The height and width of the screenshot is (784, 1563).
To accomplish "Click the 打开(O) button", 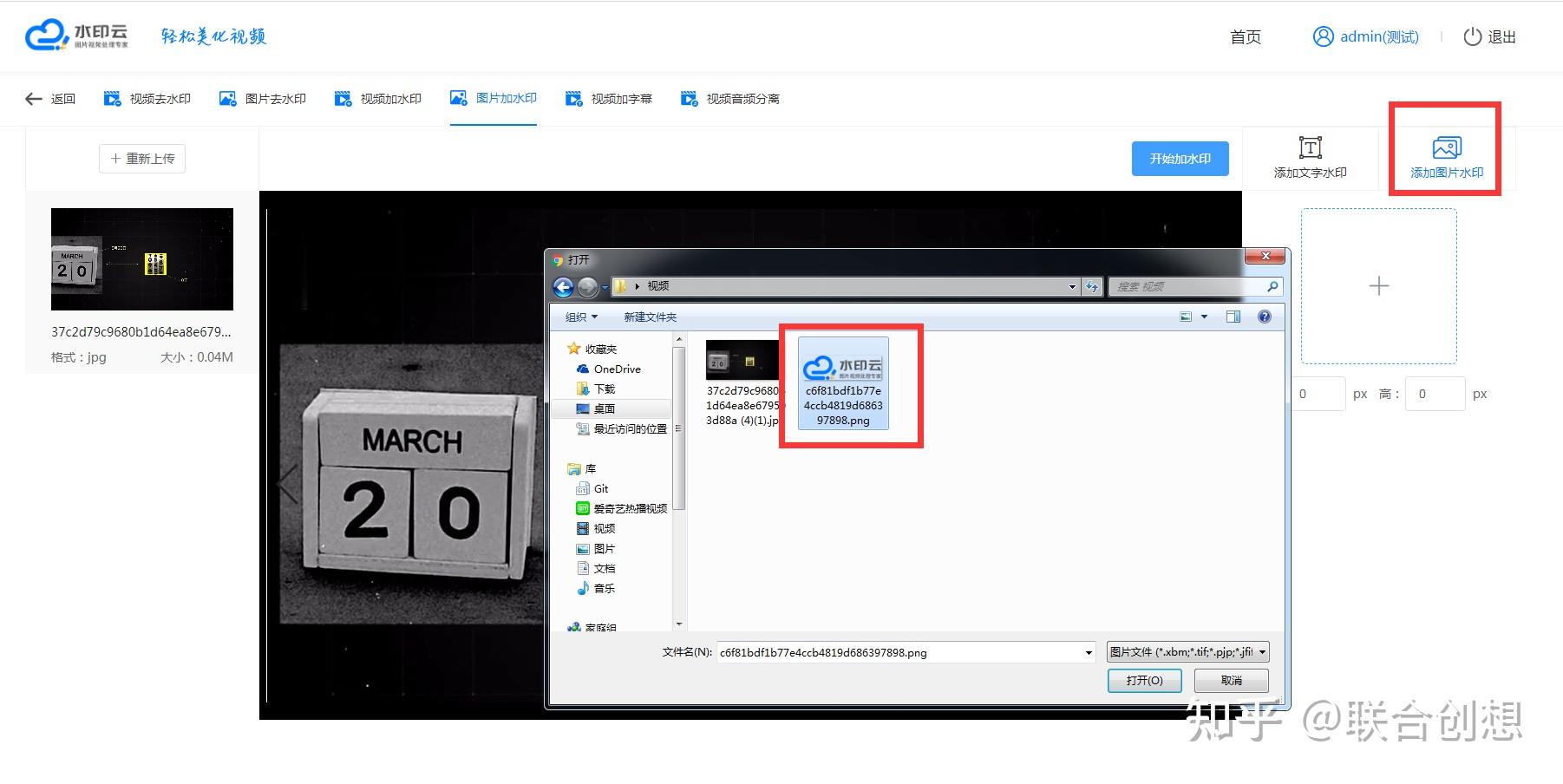I will pyautogui.click(x=1144, y=681).
